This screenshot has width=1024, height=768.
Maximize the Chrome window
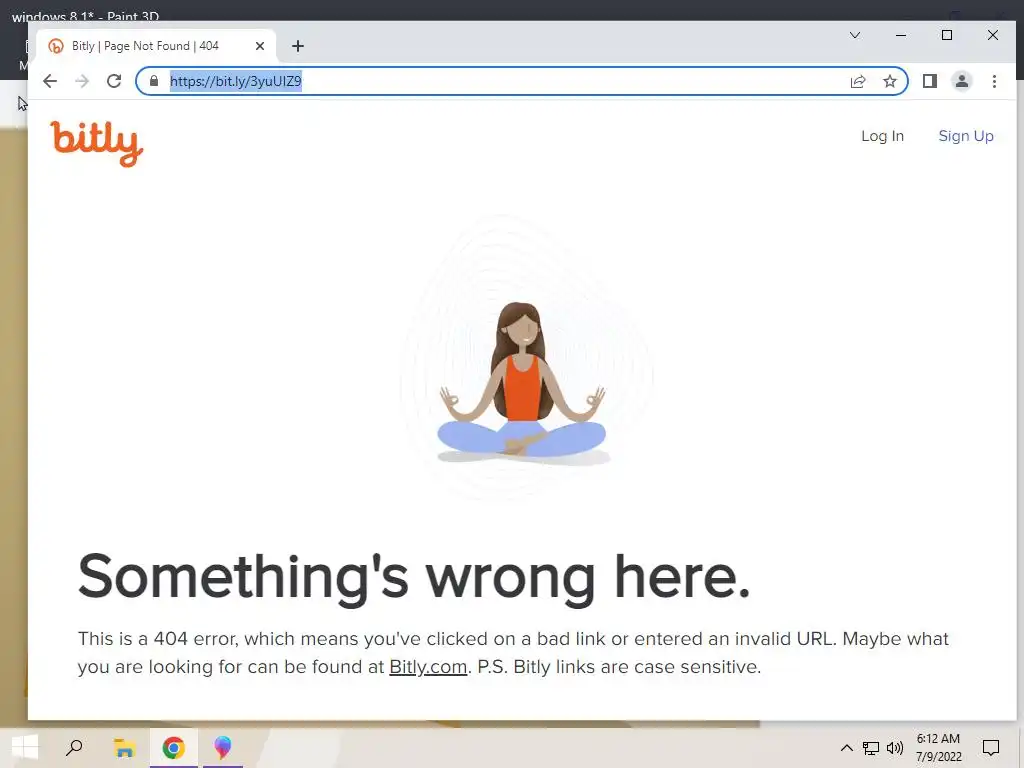[x=947, y=35]
